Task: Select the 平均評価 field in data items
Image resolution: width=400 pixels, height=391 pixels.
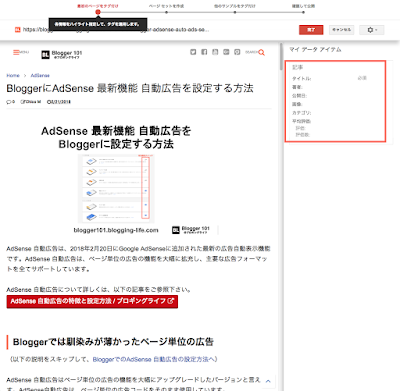Action: pos(302,121)
